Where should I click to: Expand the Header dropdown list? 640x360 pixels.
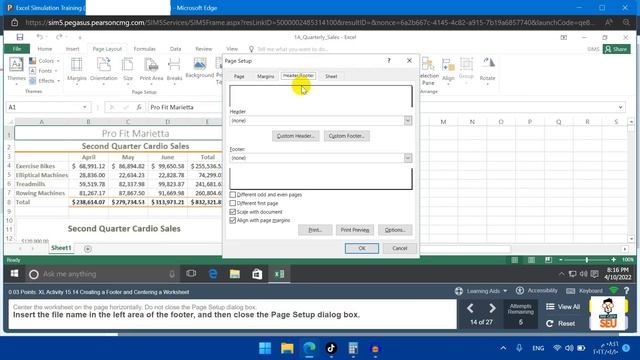[408, 120]
